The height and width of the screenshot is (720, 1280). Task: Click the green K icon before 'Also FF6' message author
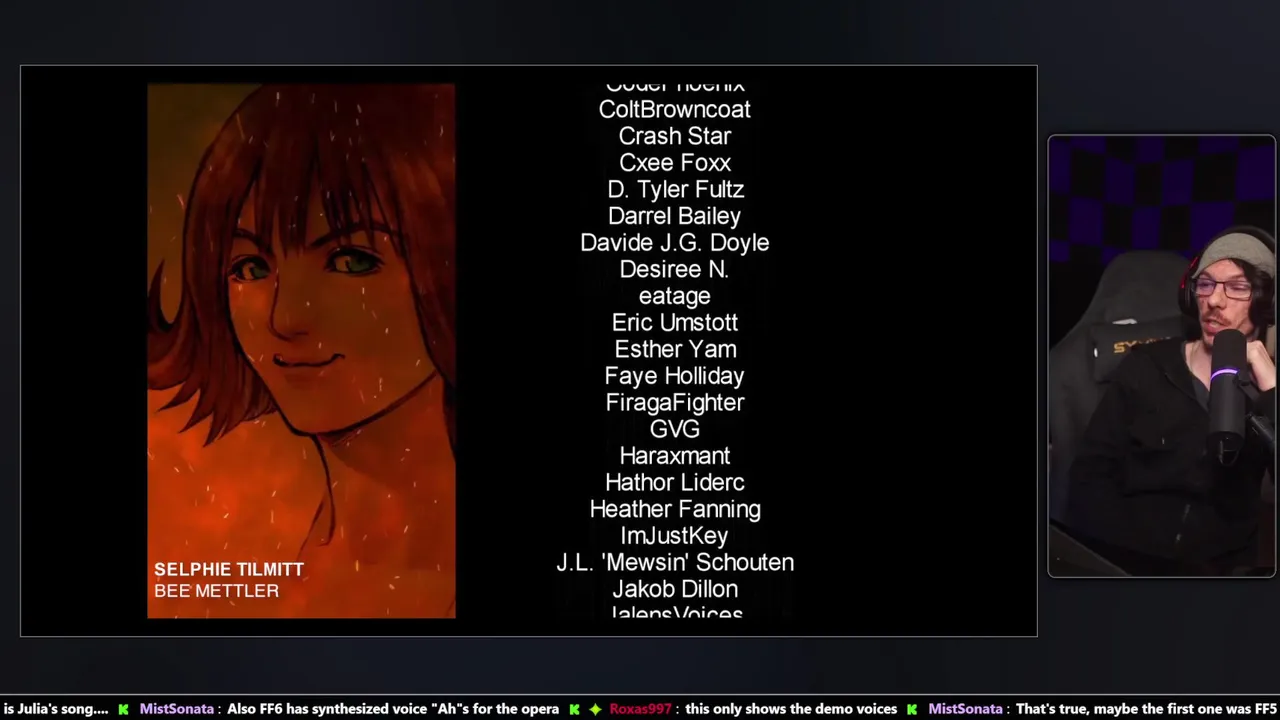pyautogui.click(x=123, y=709)
